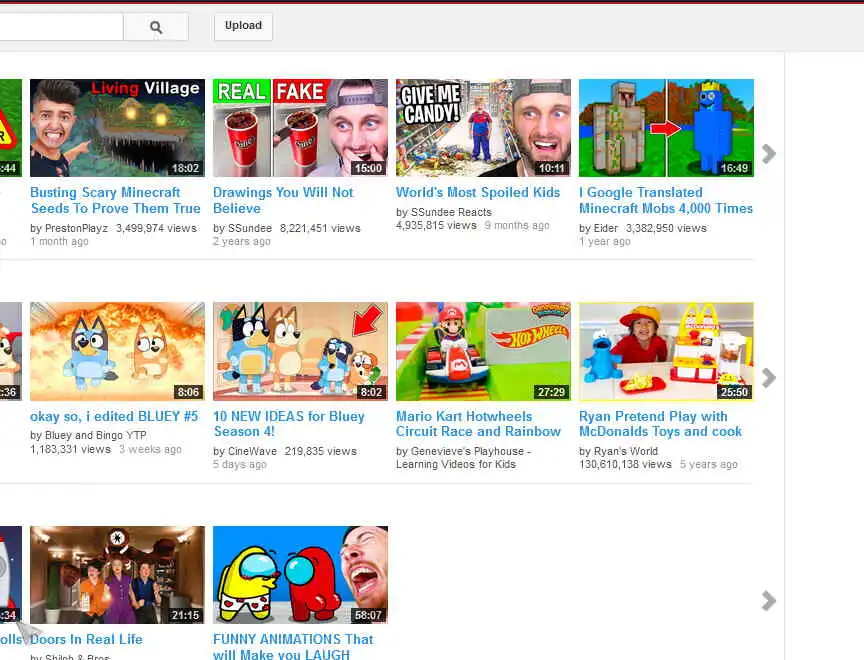This screenshot has height=660, width=864.
Task: Click the 16:49 duration badge
Action: [735, 168]
